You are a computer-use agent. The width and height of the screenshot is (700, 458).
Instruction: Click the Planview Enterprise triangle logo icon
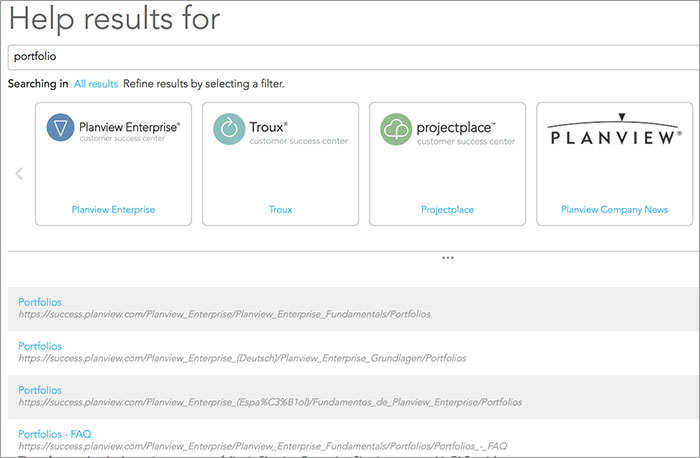[60, 128]
